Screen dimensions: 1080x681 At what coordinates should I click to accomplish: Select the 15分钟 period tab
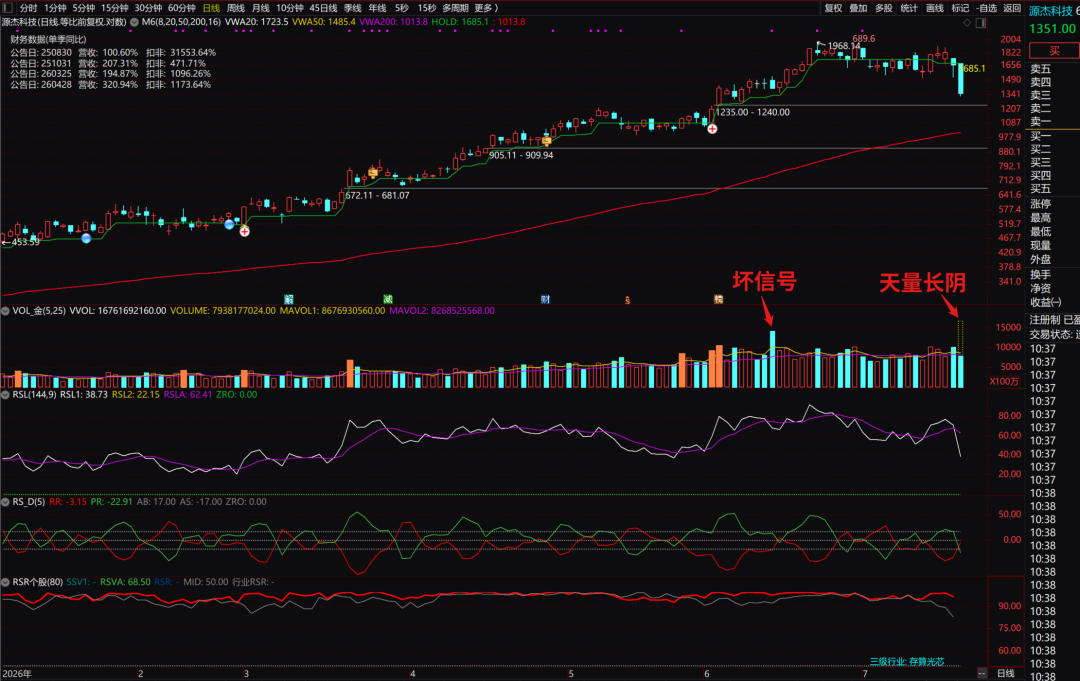tap(114, 8)
